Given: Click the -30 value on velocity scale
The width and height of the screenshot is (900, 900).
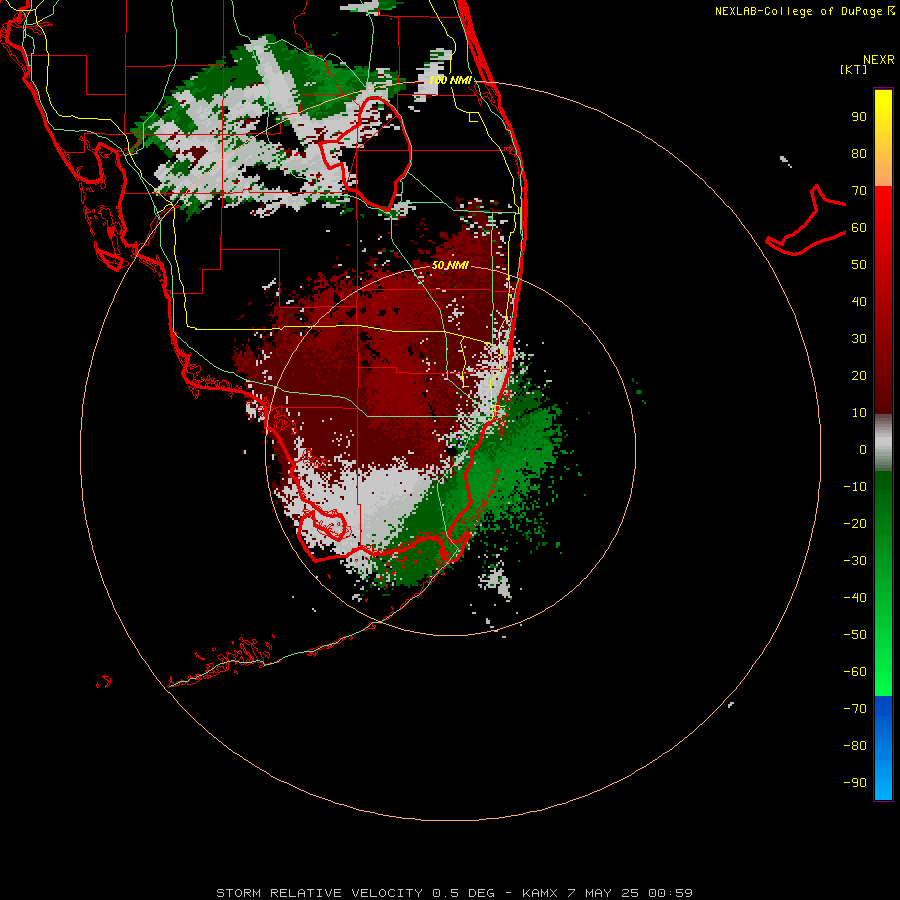Looking at the screenshot, I should (x=855, y=561).
